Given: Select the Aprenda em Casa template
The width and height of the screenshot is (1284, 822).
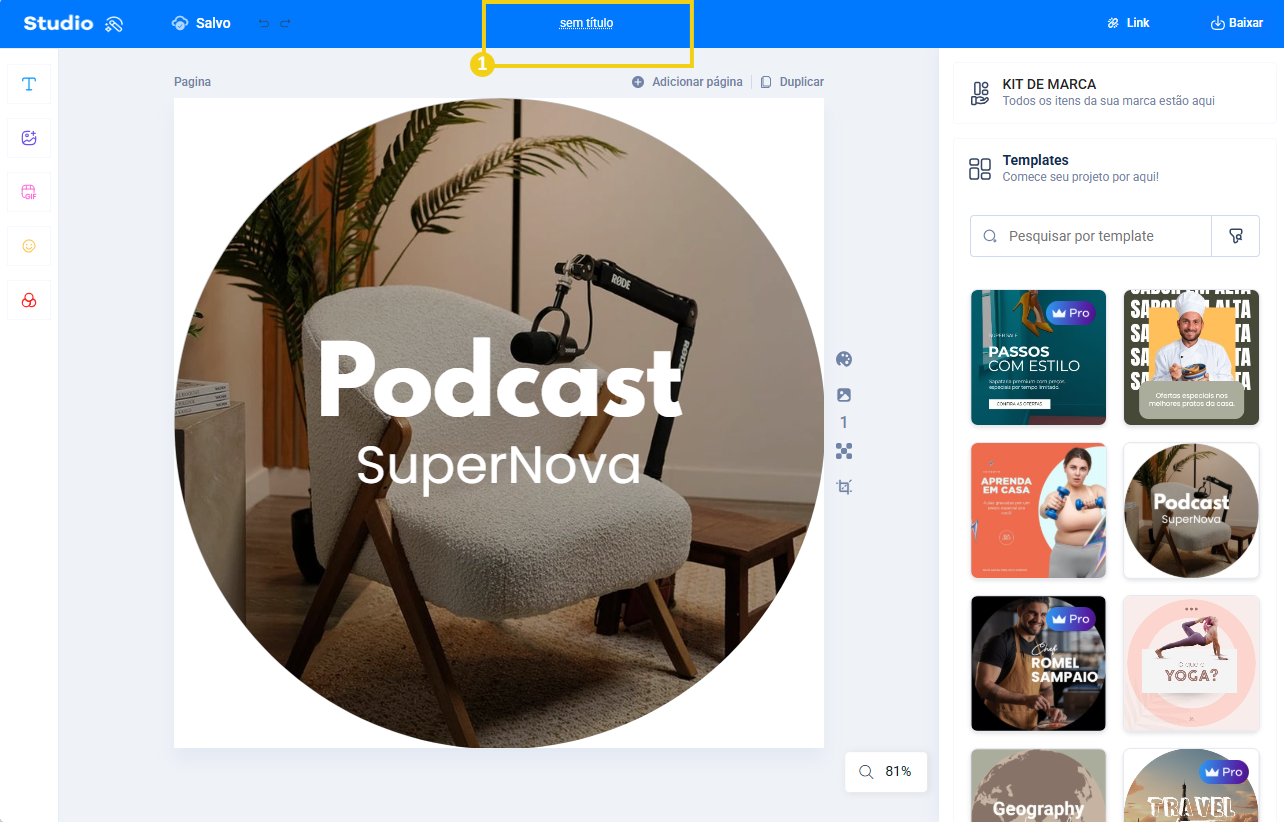Looking at the screenshot, I should (x=1038, y=511).
